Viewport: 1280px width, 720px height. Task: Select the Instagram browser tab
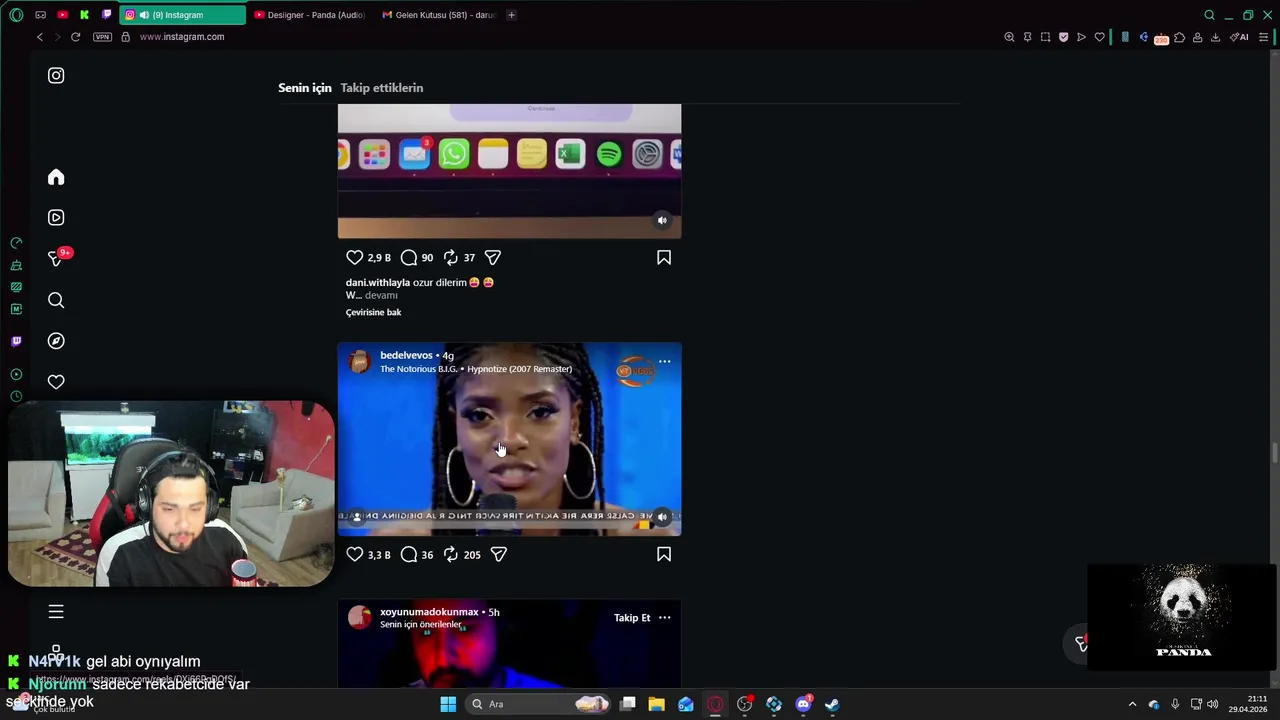(182, 15)
